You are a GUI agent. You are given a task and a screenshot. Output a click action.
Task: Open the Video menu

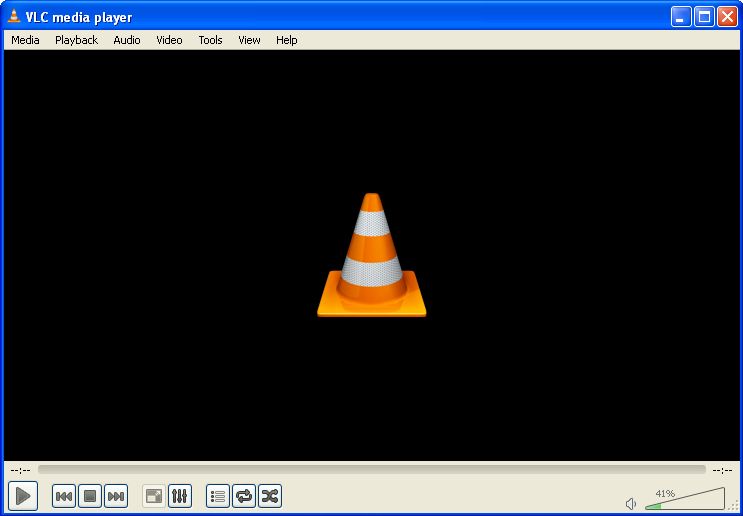coord(169,40)
